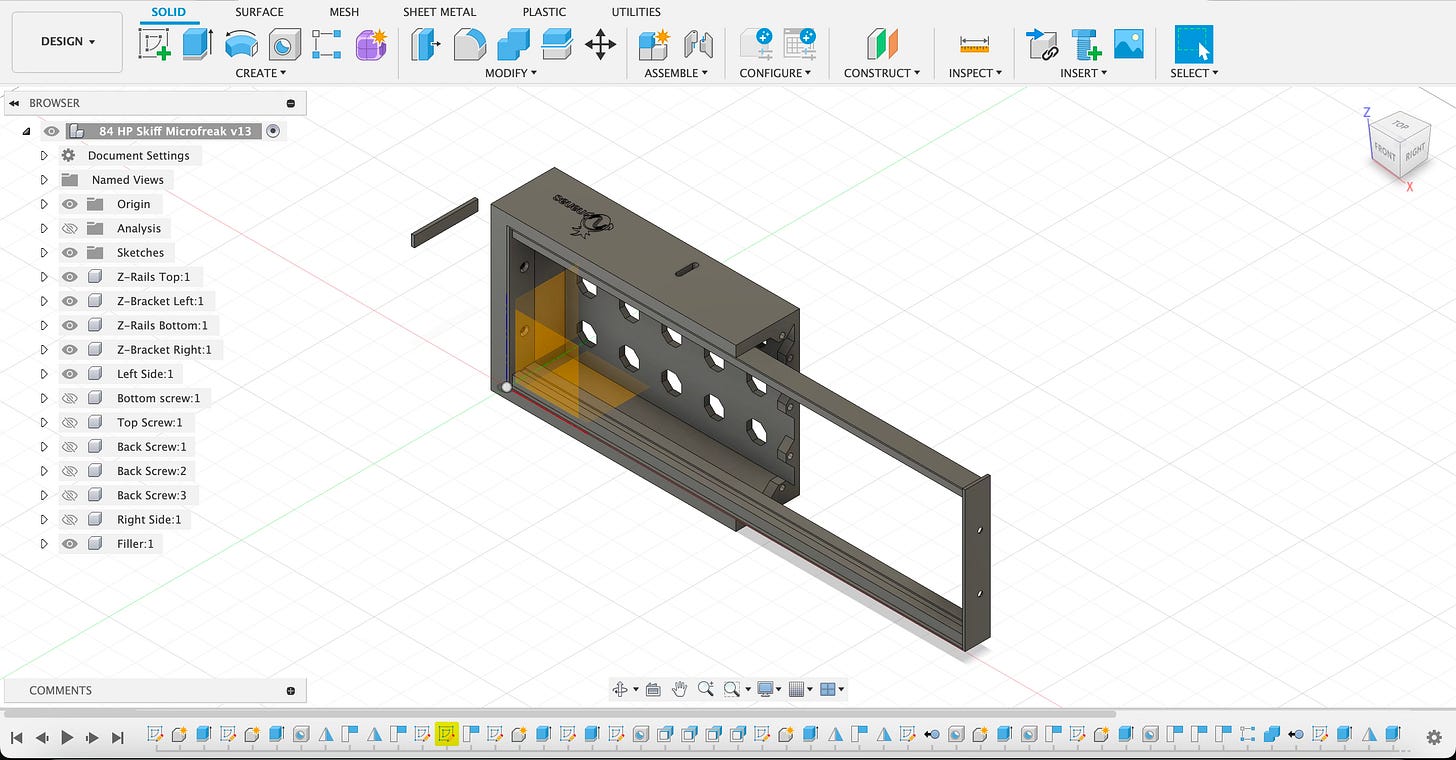Click the Move/Copy arrows icon

[x=600, y=44]
